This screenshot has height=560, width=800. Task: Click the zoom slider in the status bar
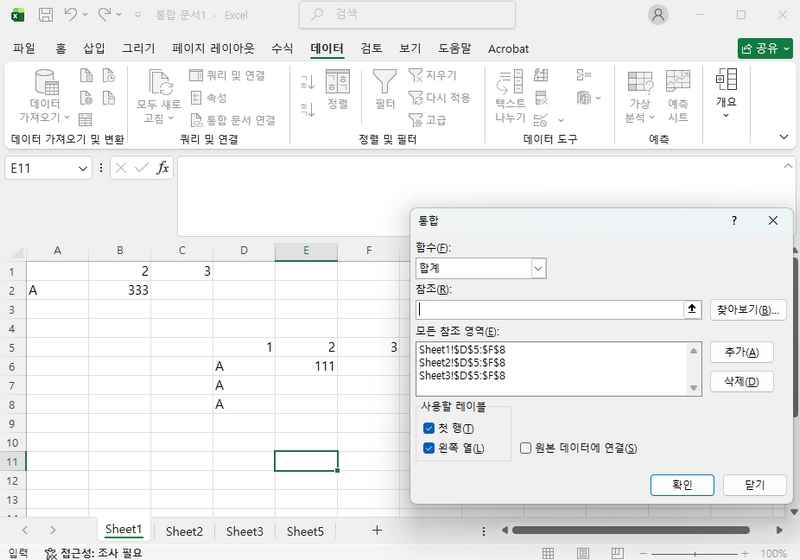(x=694, y=553)
